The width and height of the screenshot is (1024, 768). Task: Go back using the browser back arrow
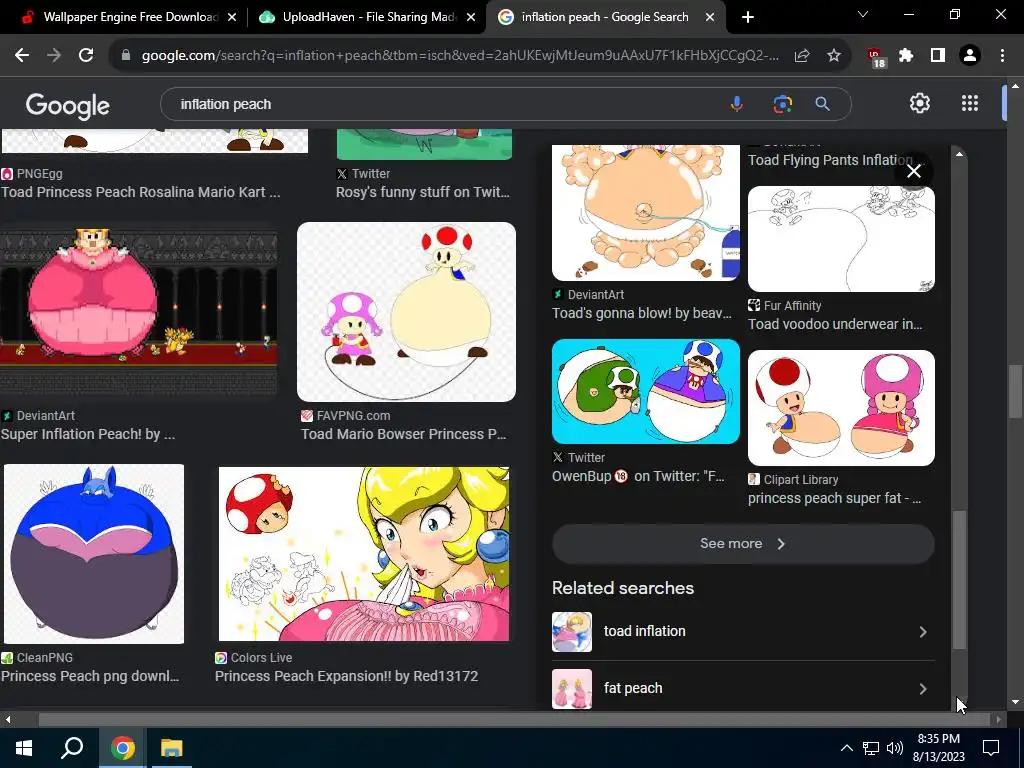tap(22, 56)
